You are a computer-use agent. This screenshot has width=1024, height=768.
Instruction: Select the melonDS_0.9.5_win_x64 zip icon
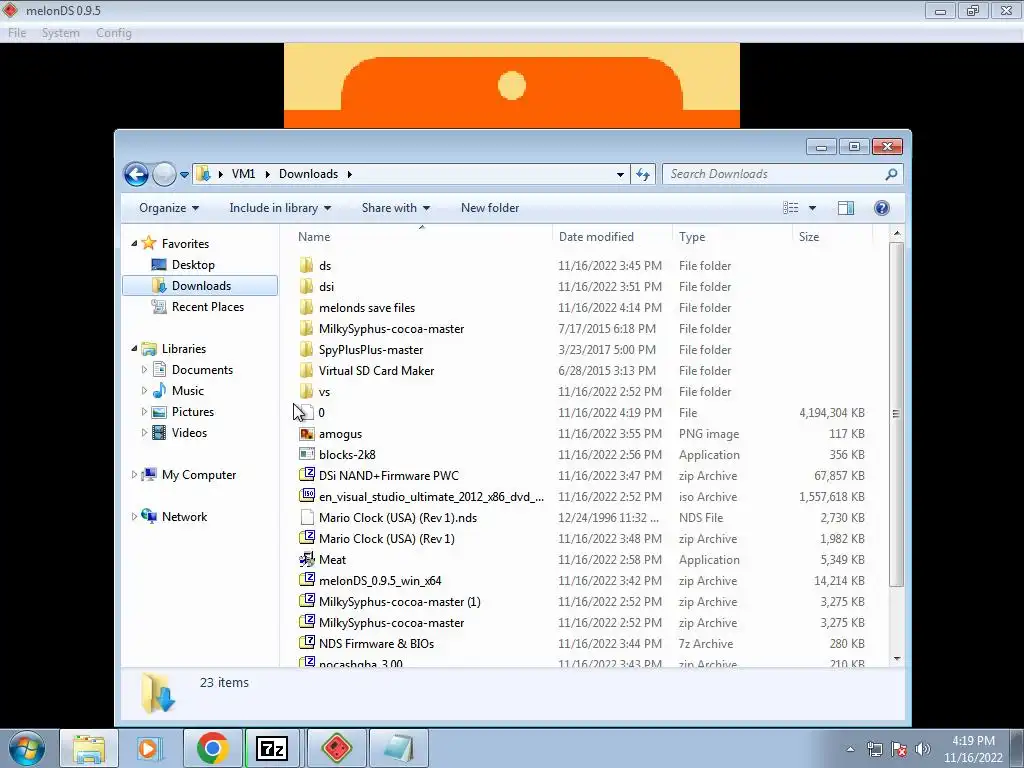306,580
